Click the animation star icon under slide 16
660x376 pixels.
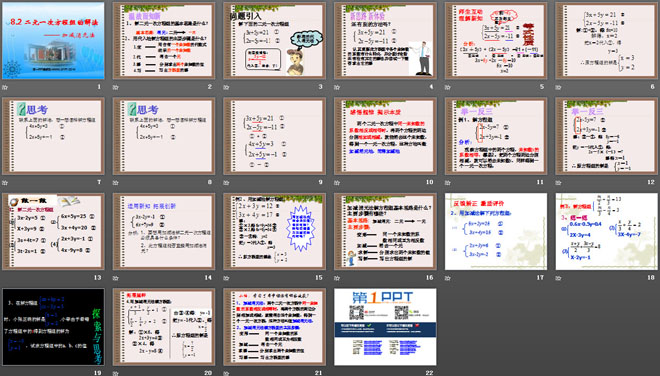[x=337, y=278]
